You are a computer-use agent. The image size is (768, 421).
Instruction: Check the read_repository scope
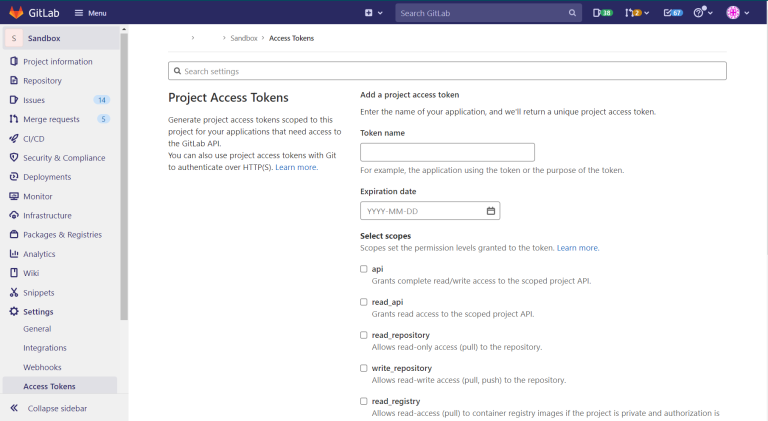363,335
